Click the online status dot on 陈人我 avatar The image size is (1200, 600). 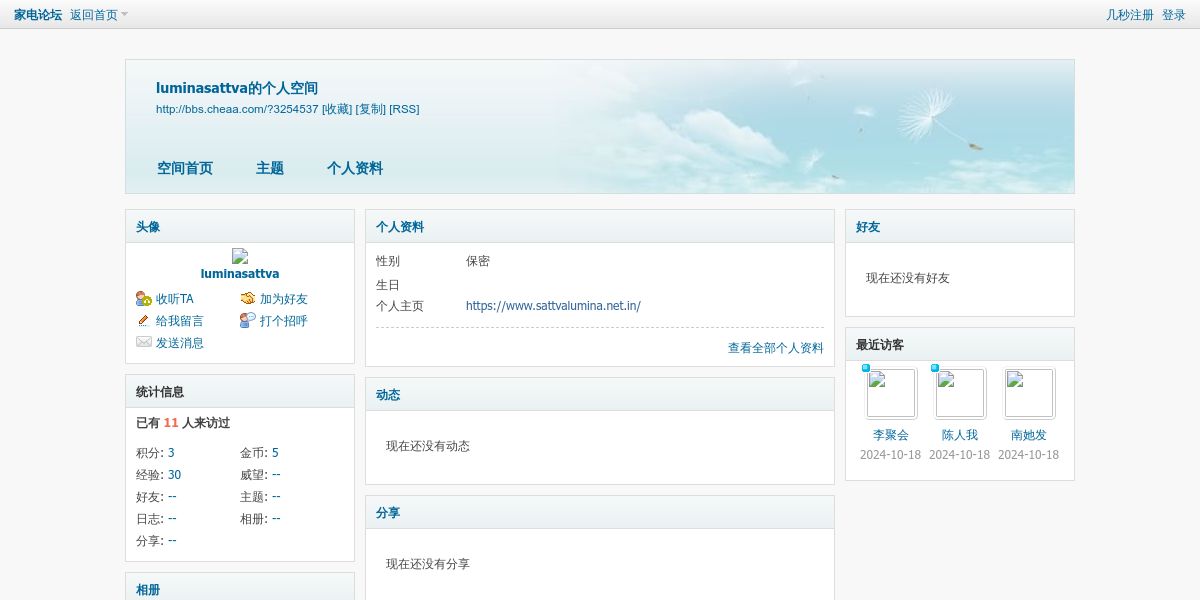click(x=935, y=368)
